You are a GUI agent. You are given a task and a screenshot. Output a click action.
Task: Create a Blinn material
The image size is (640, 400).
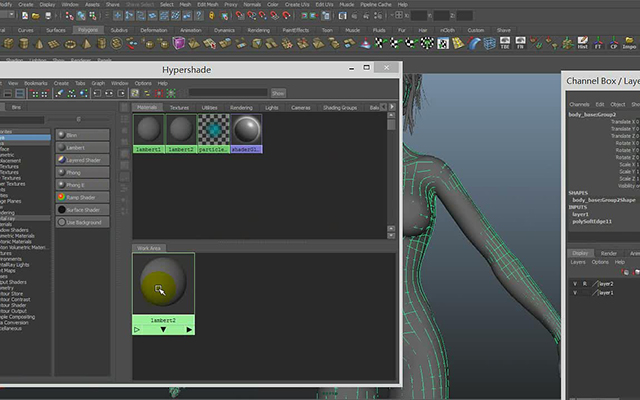(x=82, y=135)
